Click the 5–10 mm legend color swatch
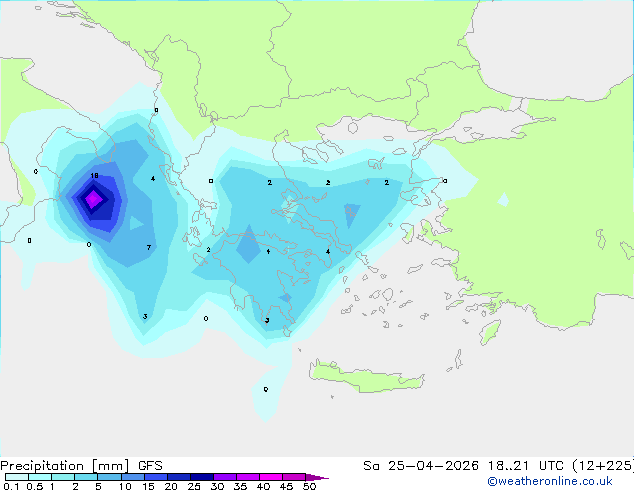634x490 pixels. [x=109, y=477]
